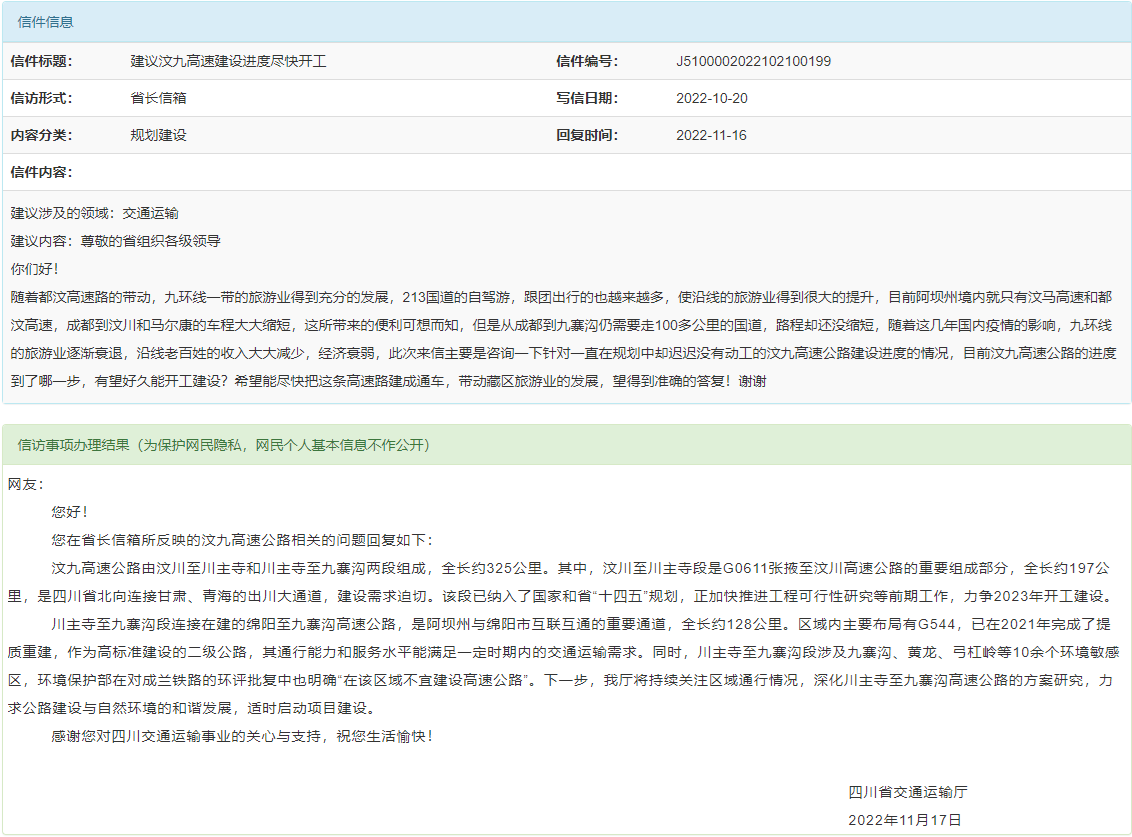
Task: Click the 规划建设 category value
Action: [x=158, y=135]
